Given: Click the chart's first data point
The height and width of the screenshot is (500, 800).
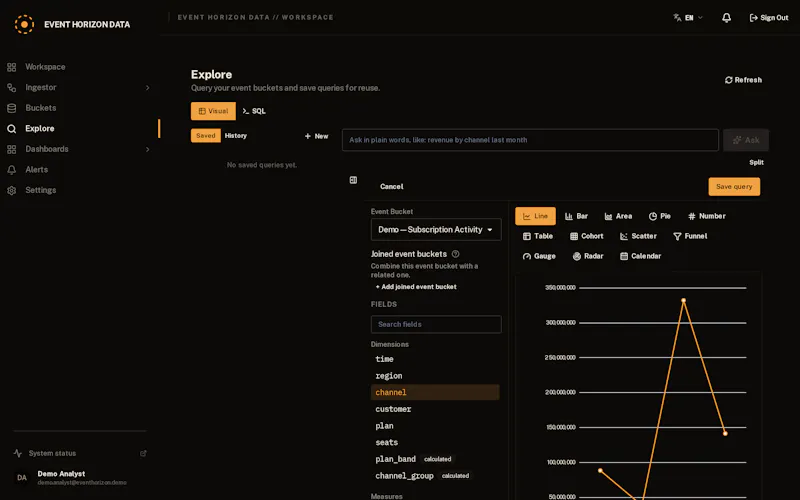Looking at the screenshot, I should click(600, 470).
